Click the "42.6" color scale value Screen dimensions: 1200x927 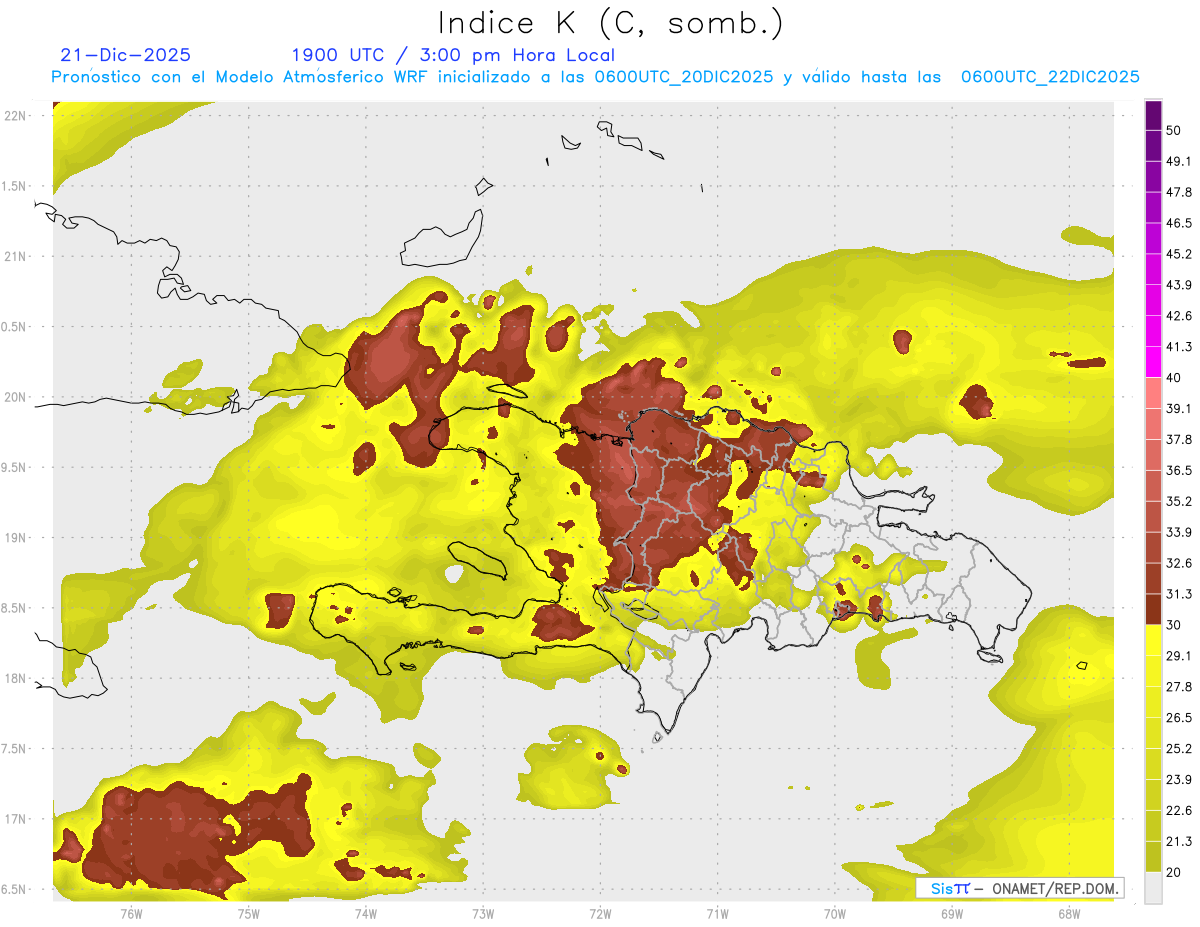(1179, 316)
